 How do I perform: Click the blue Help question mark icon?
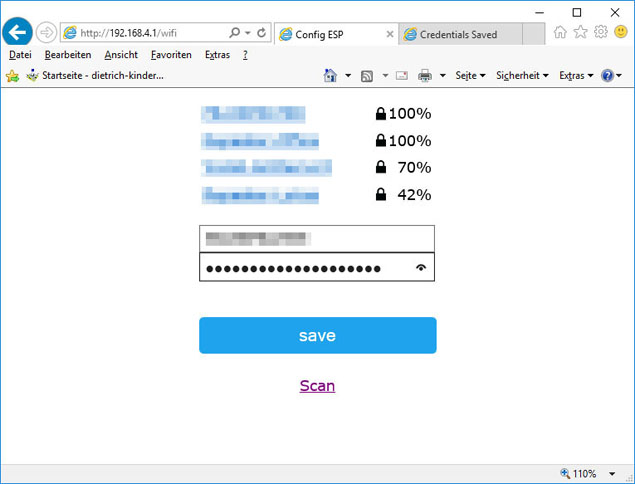607,76
